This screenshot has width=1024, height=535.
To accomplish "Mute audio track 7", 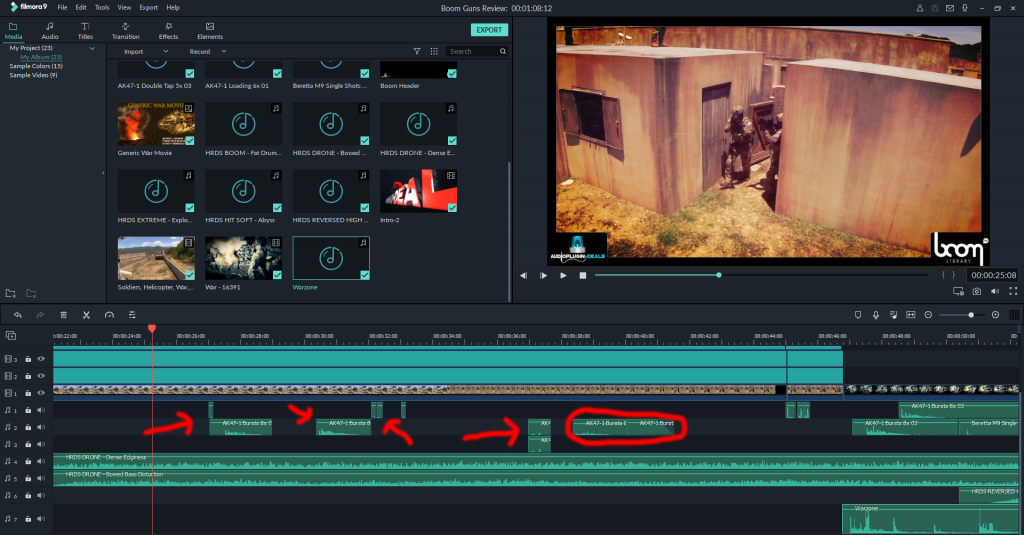I will point(41,519).
